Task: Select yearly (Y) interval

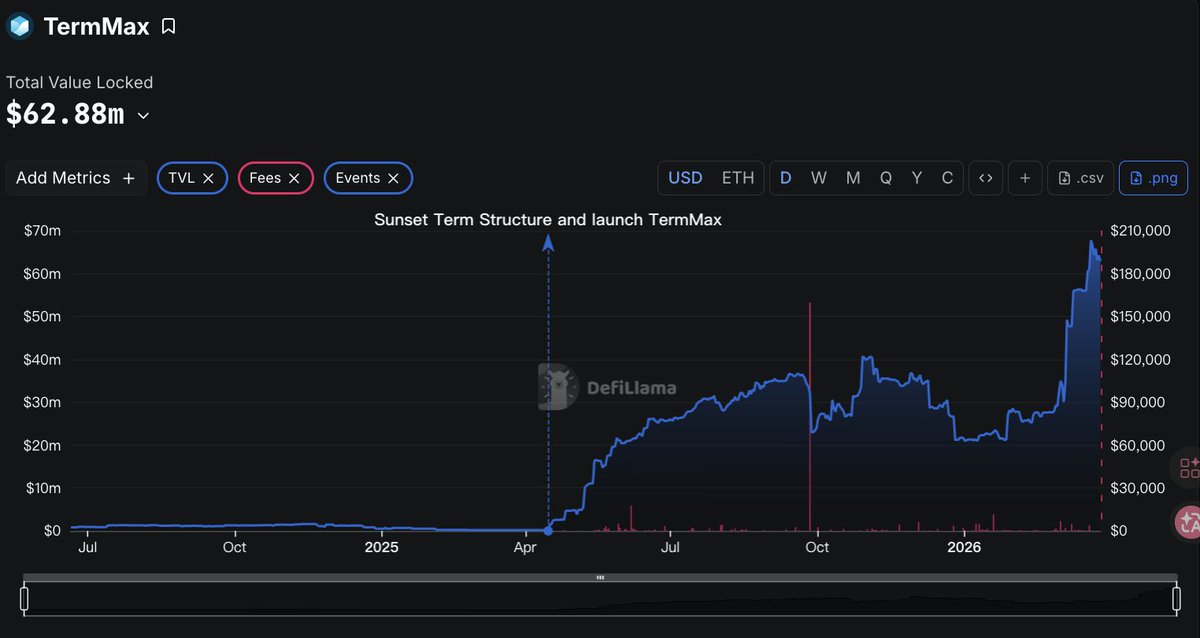Action: point(917,178)
